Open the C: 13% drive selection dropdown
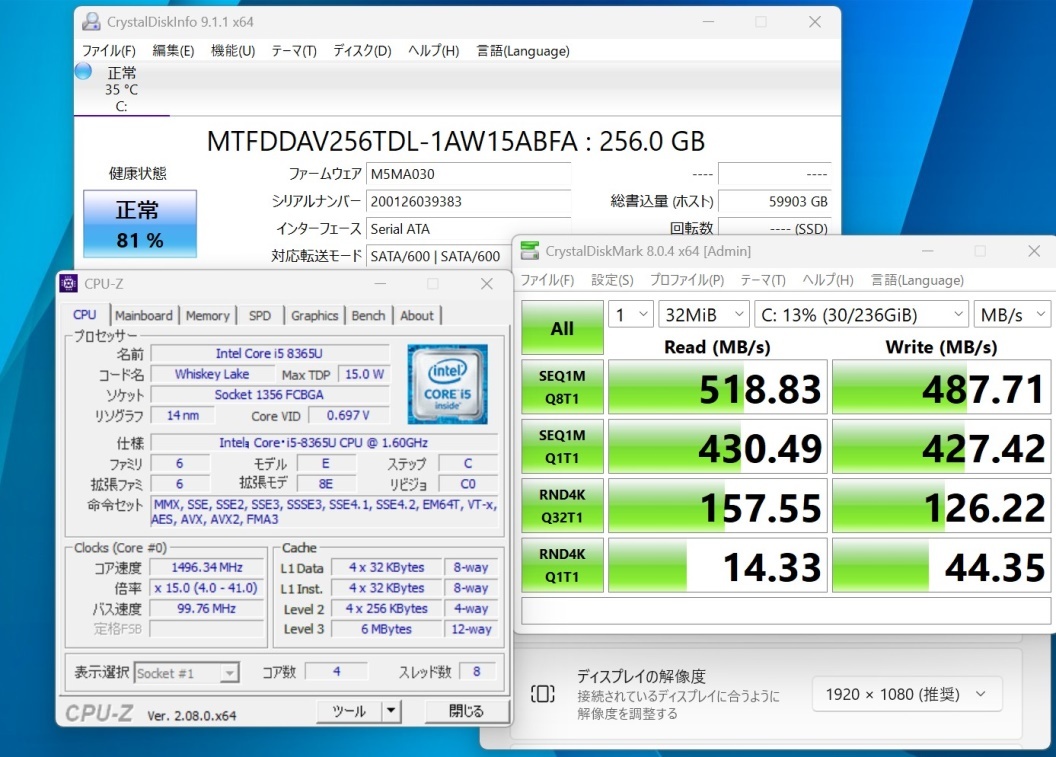1056x757 pixels. coord(861,315)
